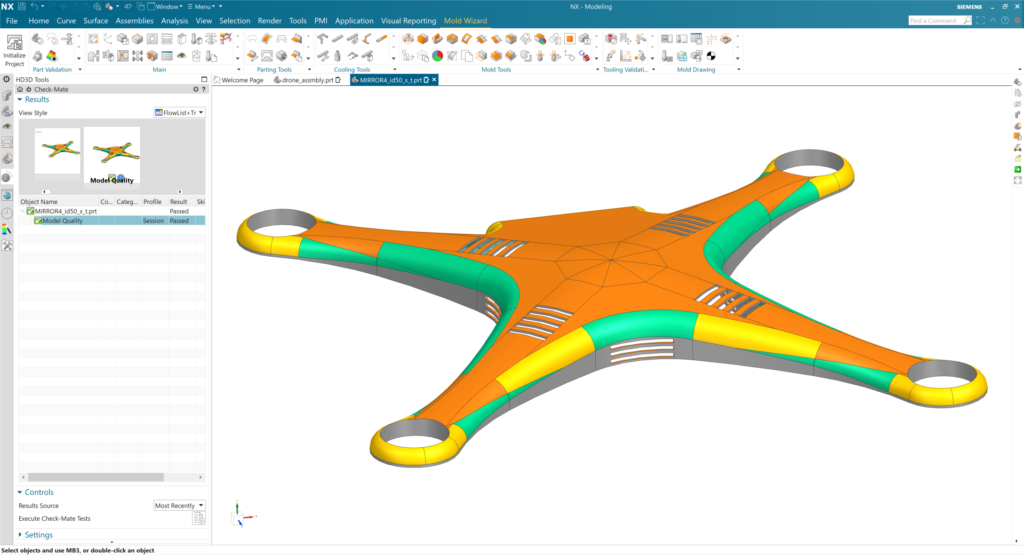
Task: Toggle the HD3D Tools panel maximize box
Action: click(204, 80)
